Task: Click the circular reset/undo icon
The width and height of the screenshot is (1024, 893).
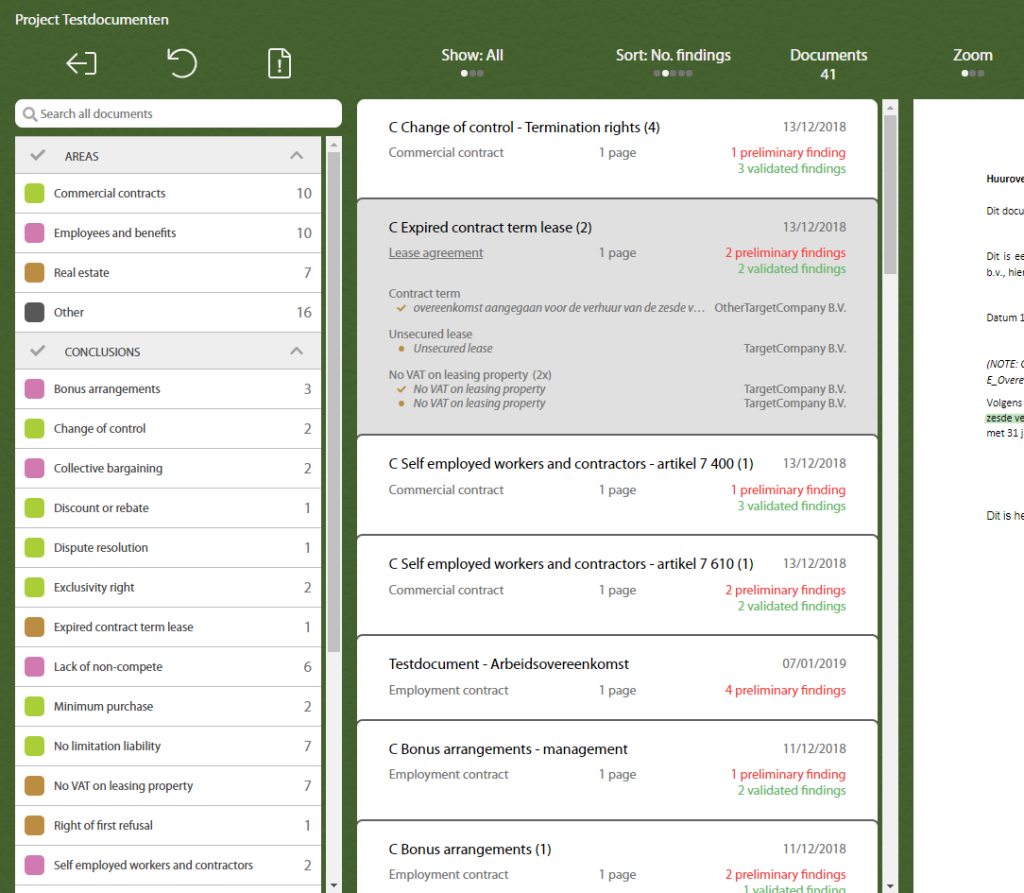Action: [x=182, y=63]
